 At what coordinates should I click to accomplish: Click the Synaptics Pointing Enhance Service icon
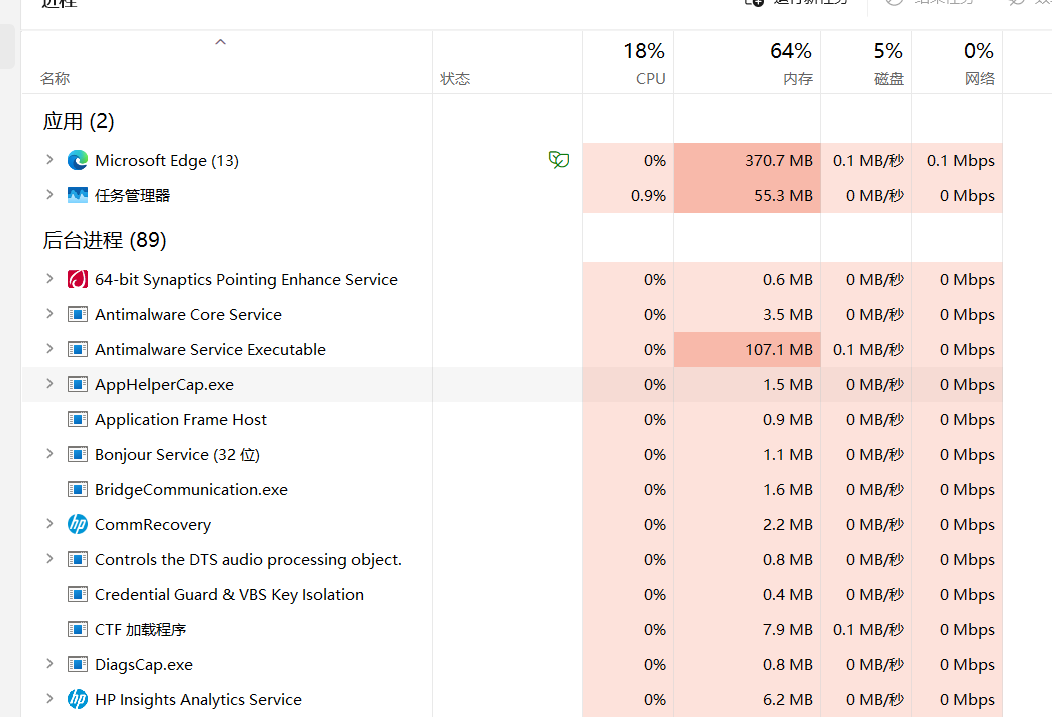[x=78, y=279]
